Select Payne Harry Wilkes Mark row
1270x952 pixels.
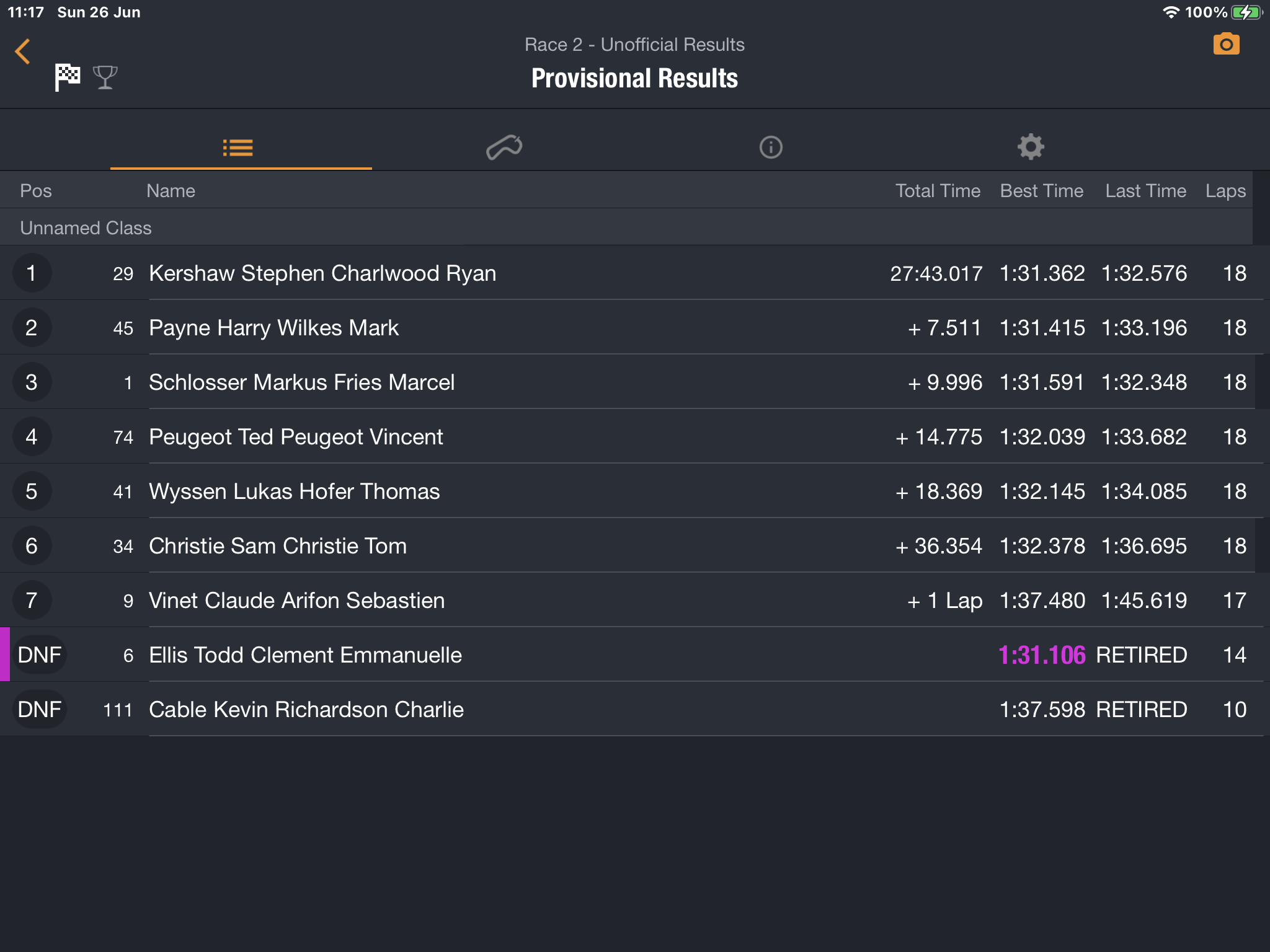click(x=635, y=328)
